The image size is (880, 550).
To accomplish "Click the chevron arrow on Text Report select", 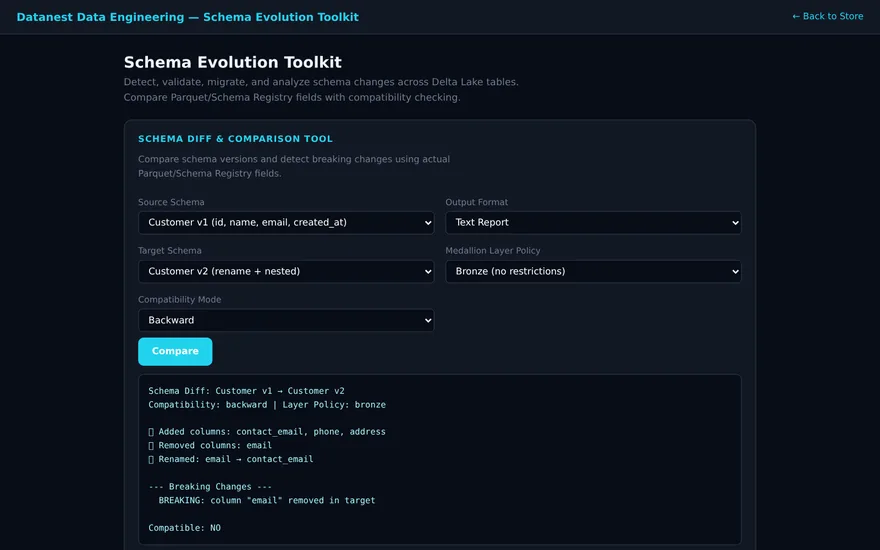I will pyautogui.click(x=735, y=223).
